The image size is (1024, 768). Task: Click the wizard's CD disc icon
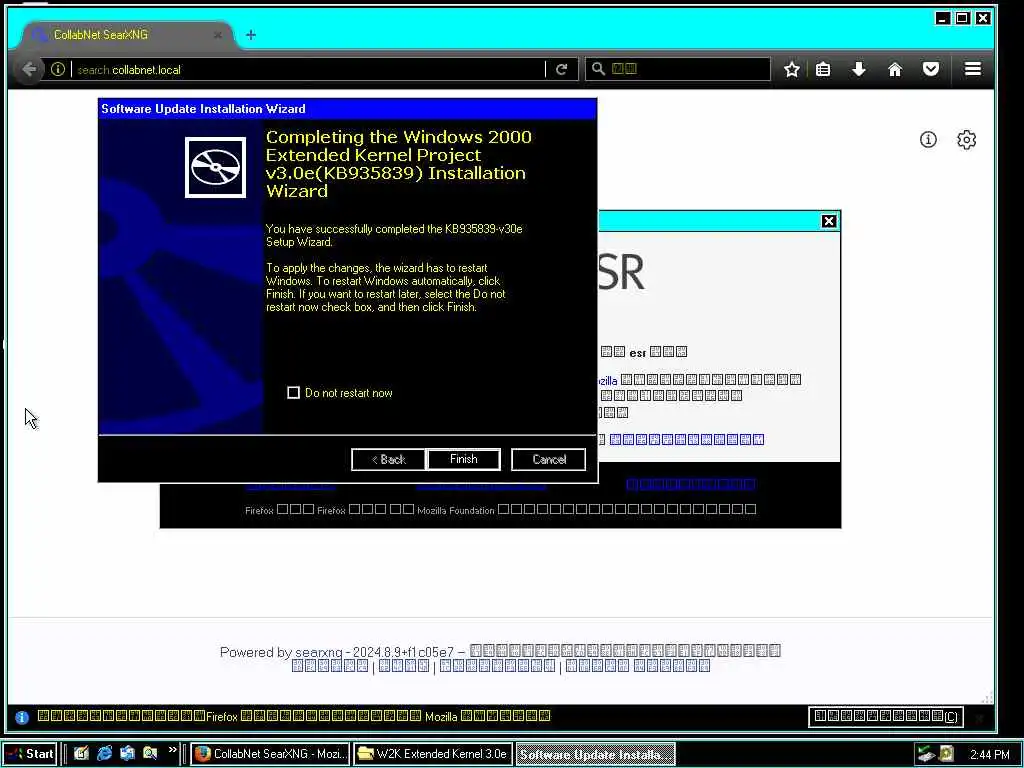tap(216, 167)
